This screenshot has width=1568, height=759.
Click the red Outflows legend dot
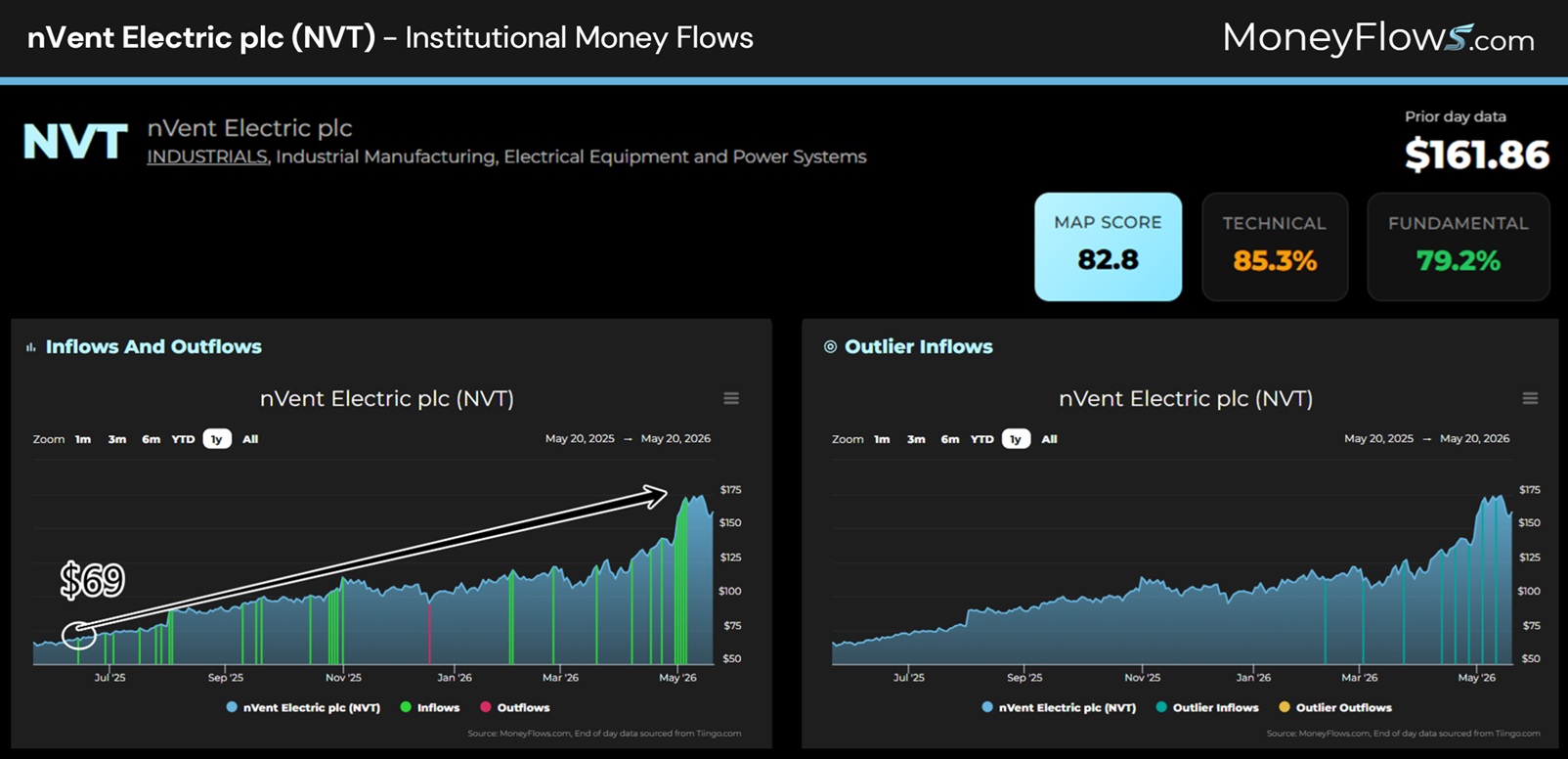(486, 707)
